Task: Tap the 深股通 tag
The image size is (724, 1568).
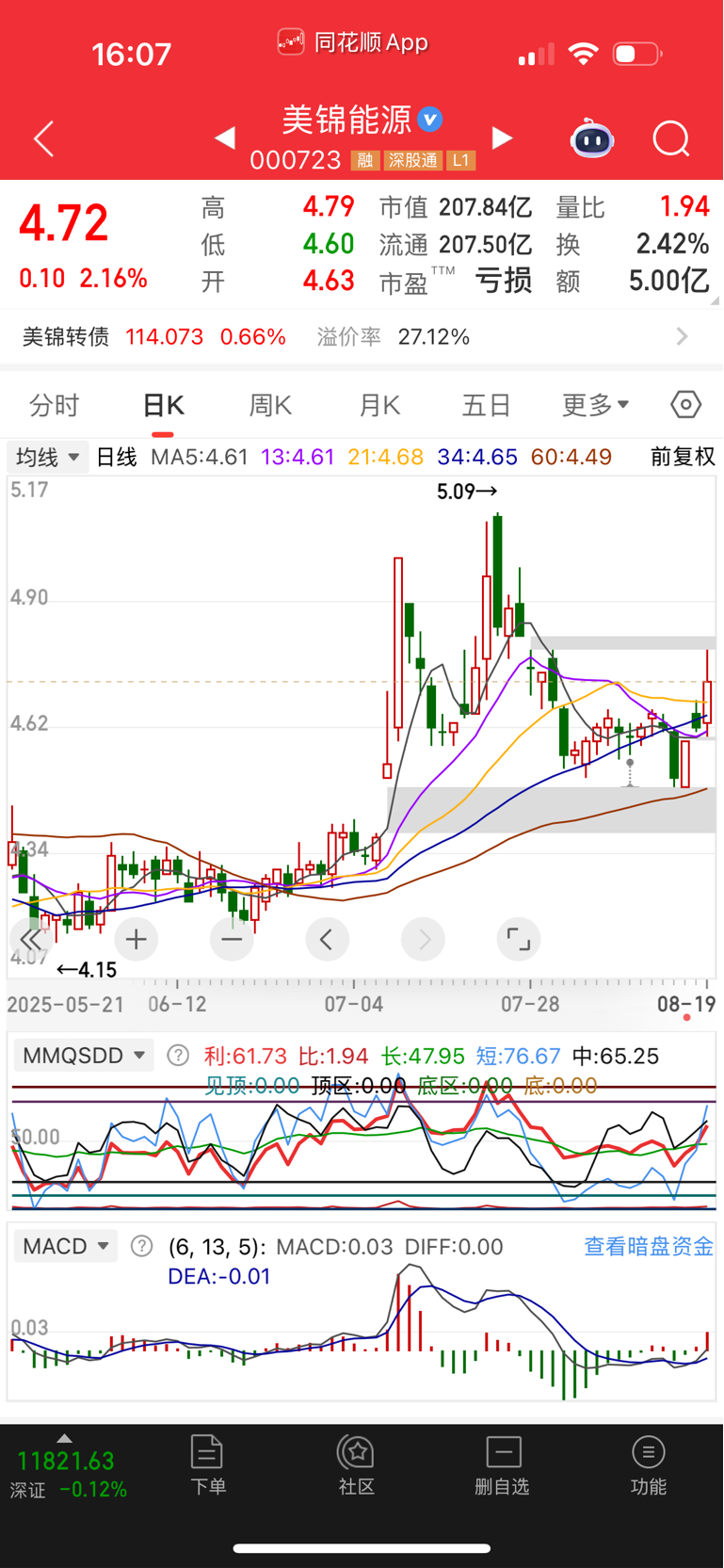Action: point(413,161)
